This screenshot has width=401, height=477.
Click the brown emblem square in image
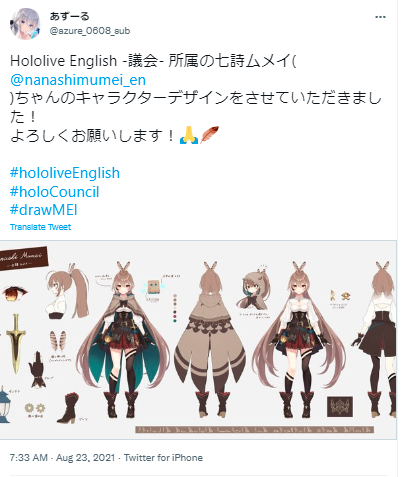tap(340, 406)
